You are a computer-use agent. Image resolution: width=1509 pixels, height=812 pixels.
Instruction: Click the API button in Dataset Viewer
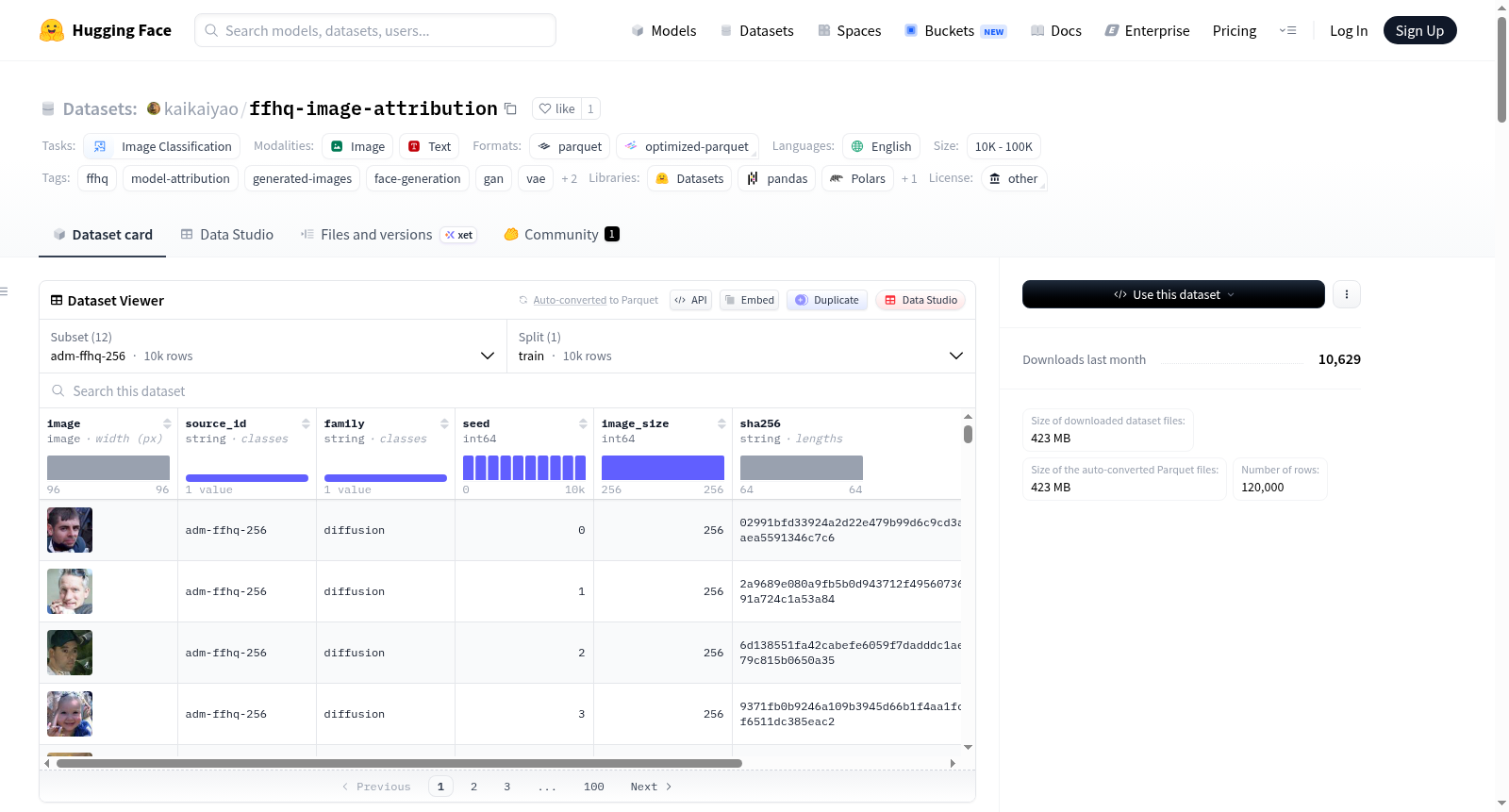(x=691, y=300)
